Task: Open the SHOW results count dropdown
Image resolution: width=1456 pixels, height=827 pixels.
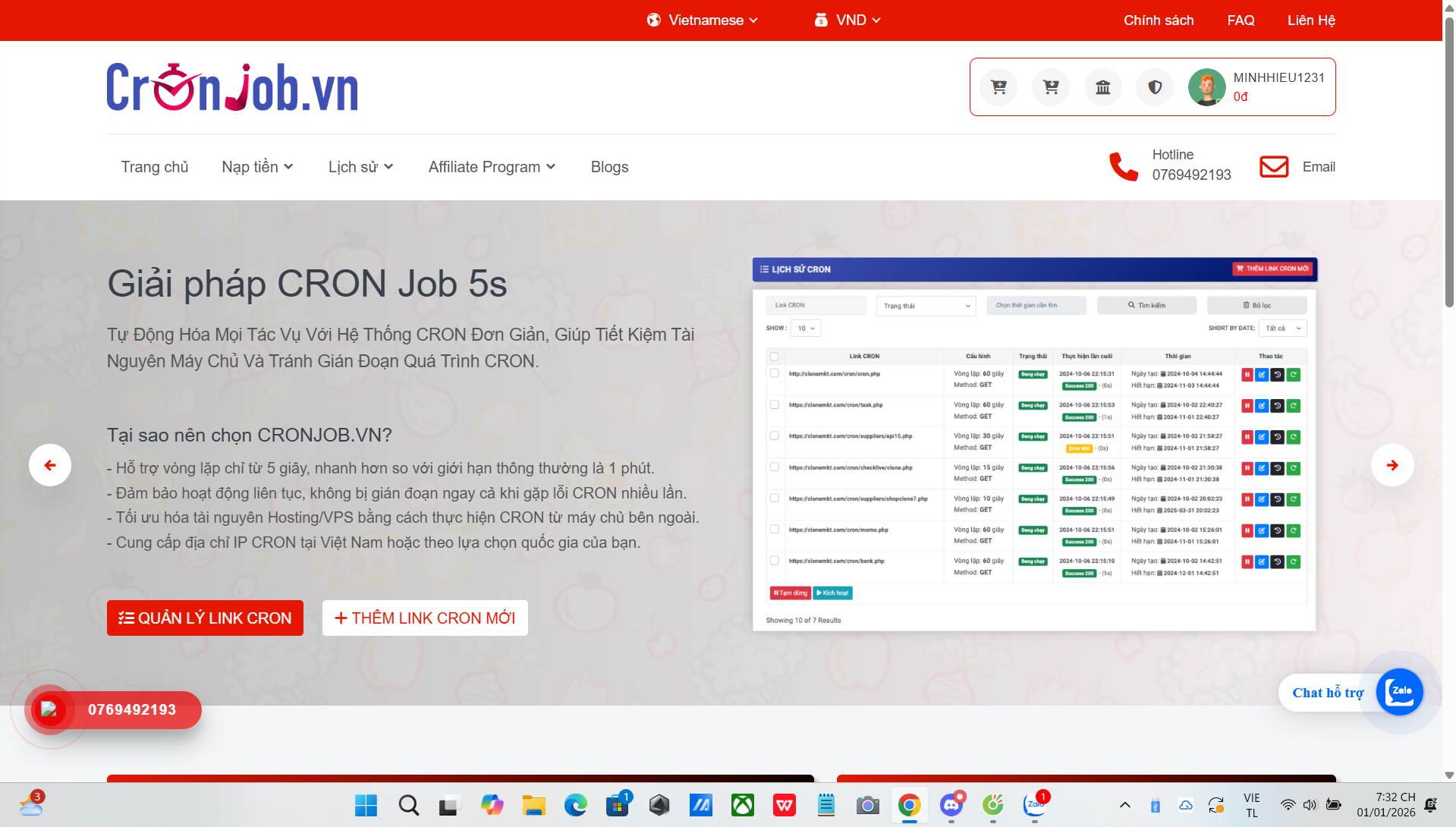Action: [805, 328]
